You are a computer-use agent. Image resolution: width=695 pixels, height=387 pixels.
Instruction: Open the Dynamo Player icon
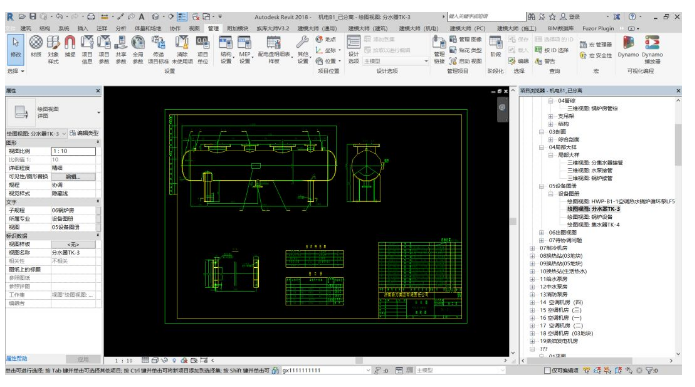(652, 49)
